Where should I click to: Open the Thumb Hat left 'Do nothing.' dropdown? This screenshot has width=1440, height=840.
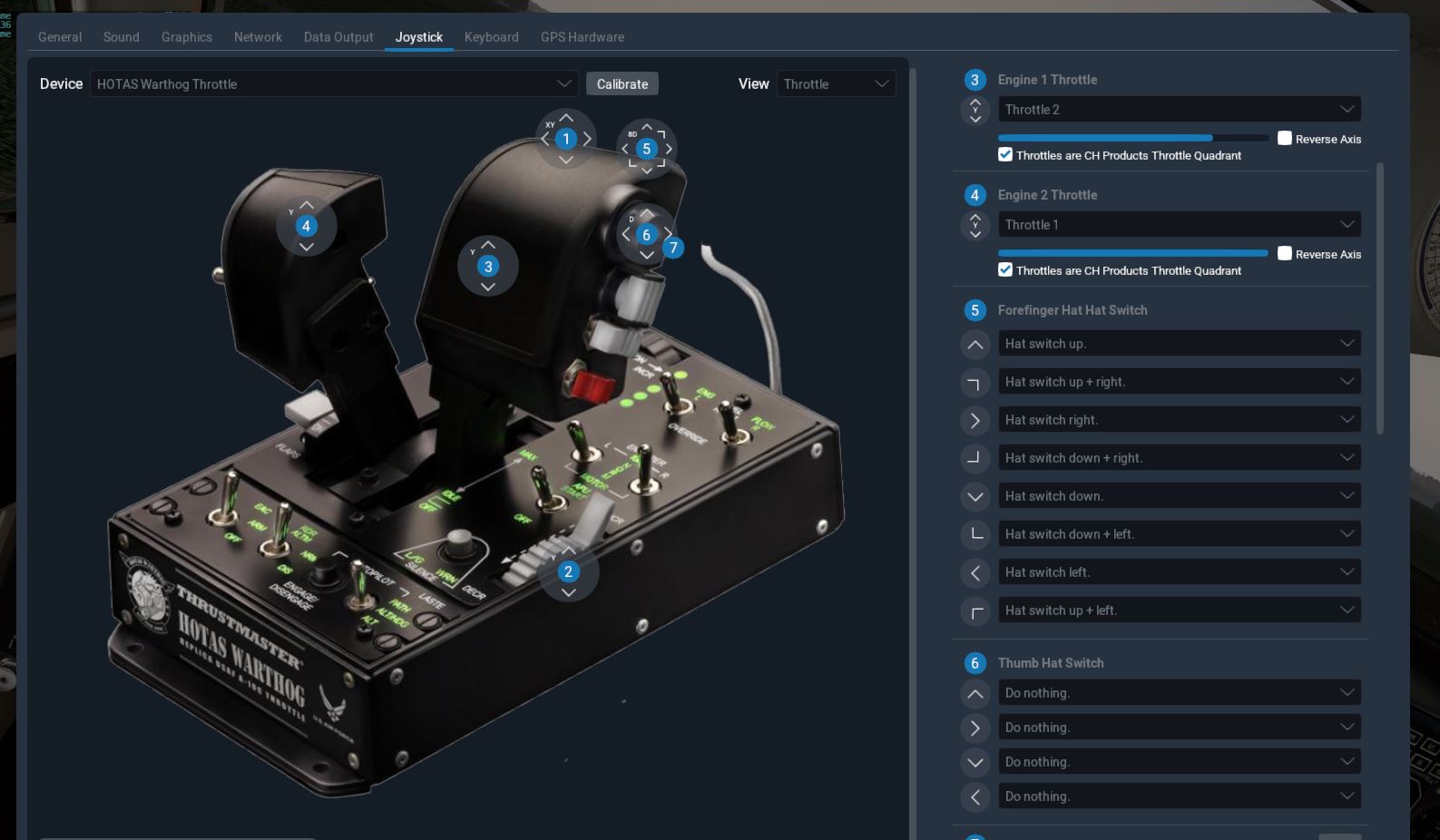1179,796
